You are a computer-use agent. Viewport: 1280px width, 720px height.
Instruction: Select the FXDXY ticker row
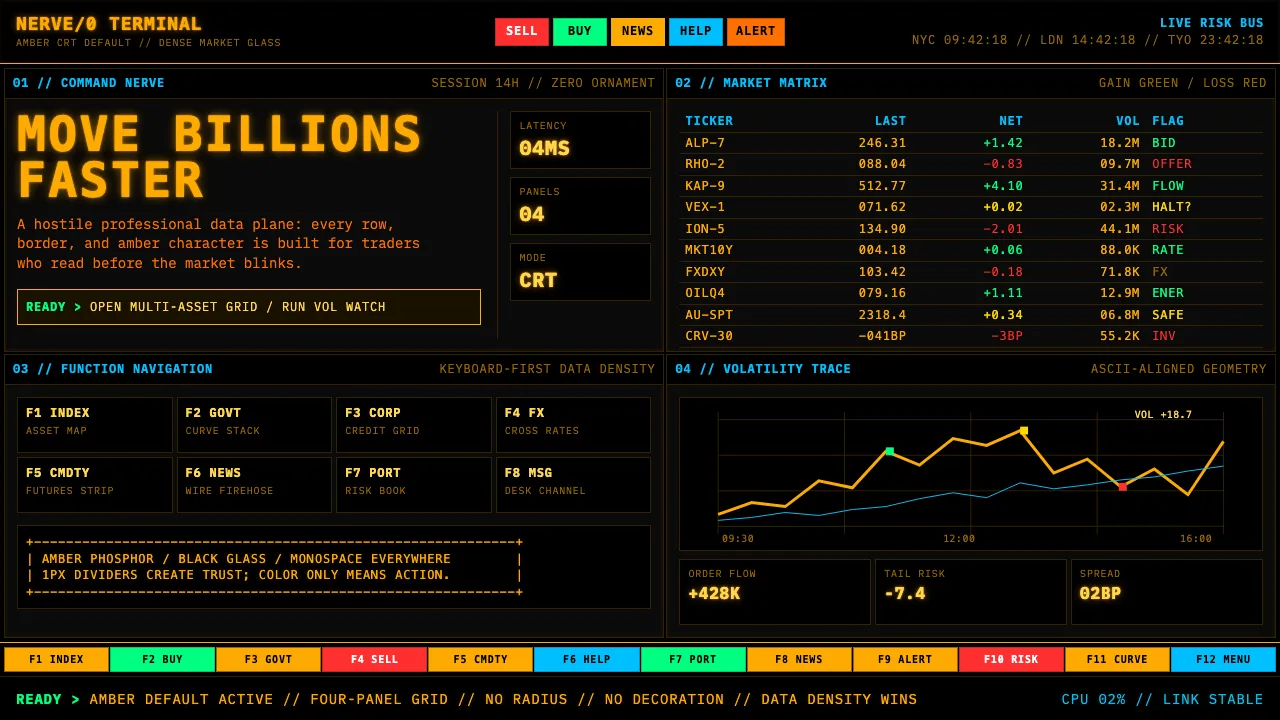(x=971, y=272)
